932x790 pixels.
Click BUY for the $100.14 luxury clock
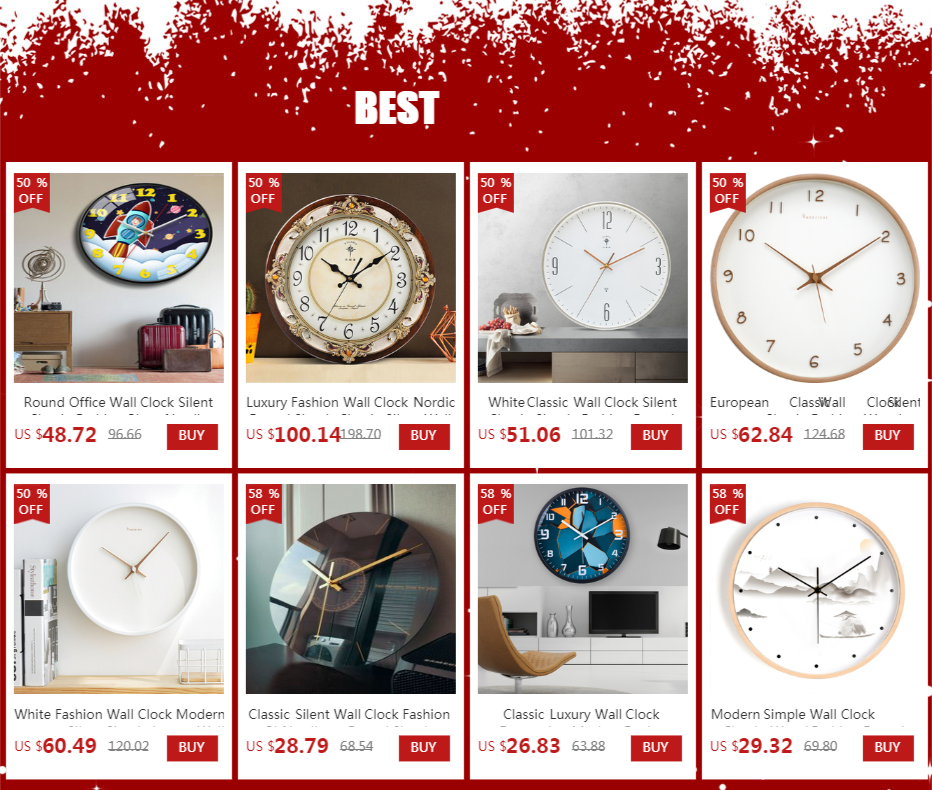point(424,436)
